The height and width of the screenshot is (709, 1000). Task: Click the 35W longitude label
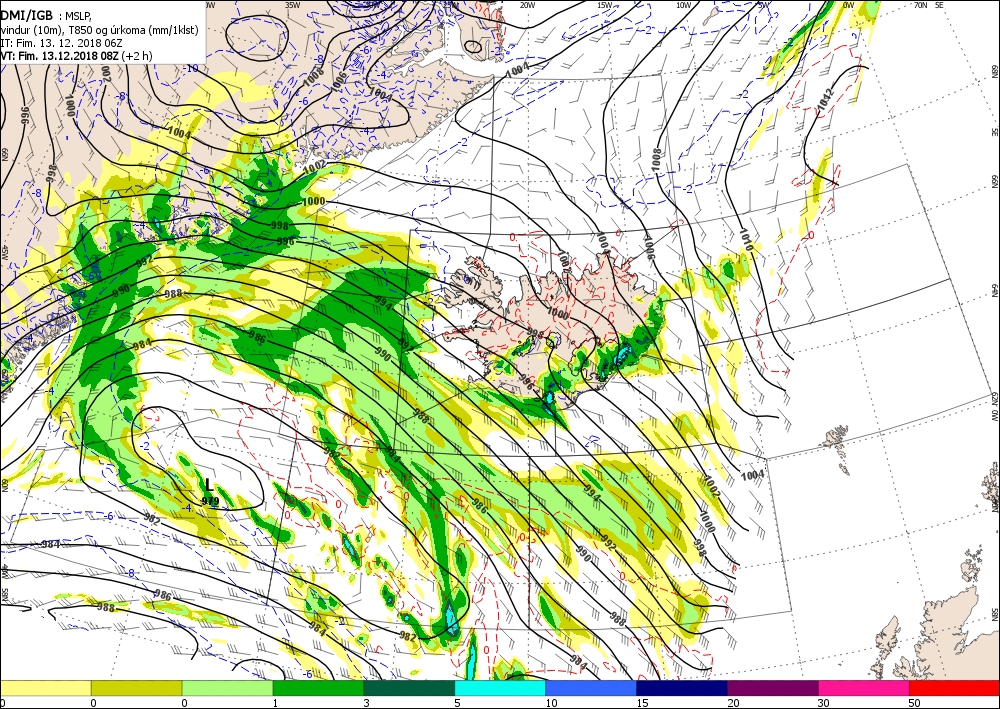pos(293,5)
